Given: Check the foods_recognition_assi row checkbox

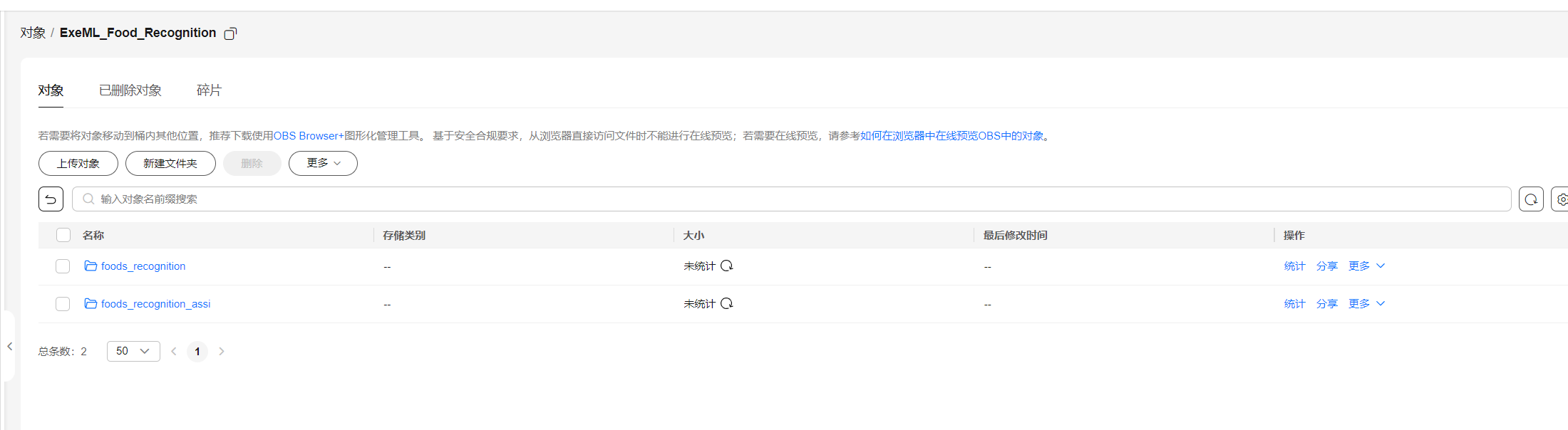Looking at the screenshot, I should (x=63, y=304).
